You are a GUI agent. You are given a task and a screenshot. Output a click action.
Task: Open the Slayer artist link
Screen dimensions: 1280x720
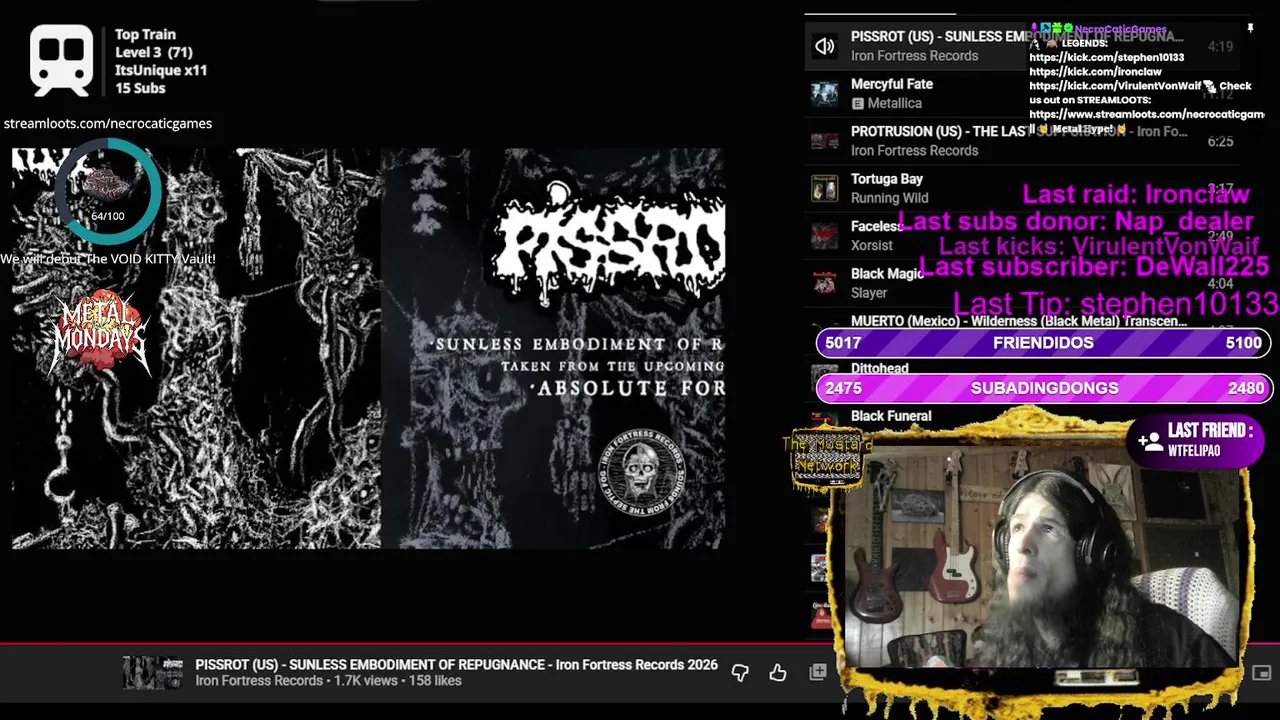click(x=869, y=293)
